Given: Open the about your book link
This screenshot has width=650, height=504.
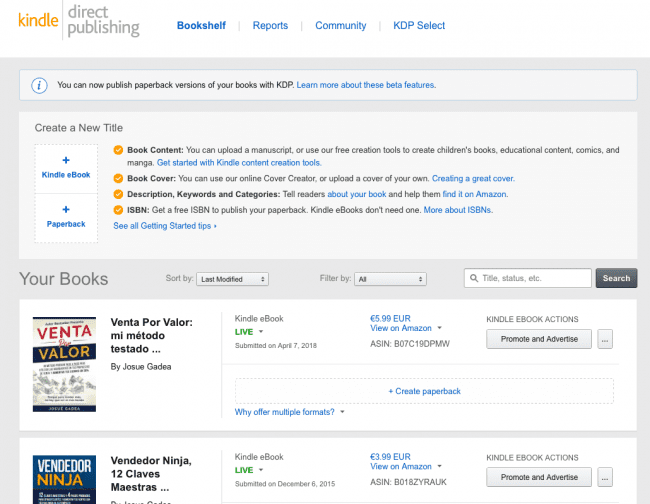Looking at the screenshot, I should pyautogui.click(x=357, y=194).
